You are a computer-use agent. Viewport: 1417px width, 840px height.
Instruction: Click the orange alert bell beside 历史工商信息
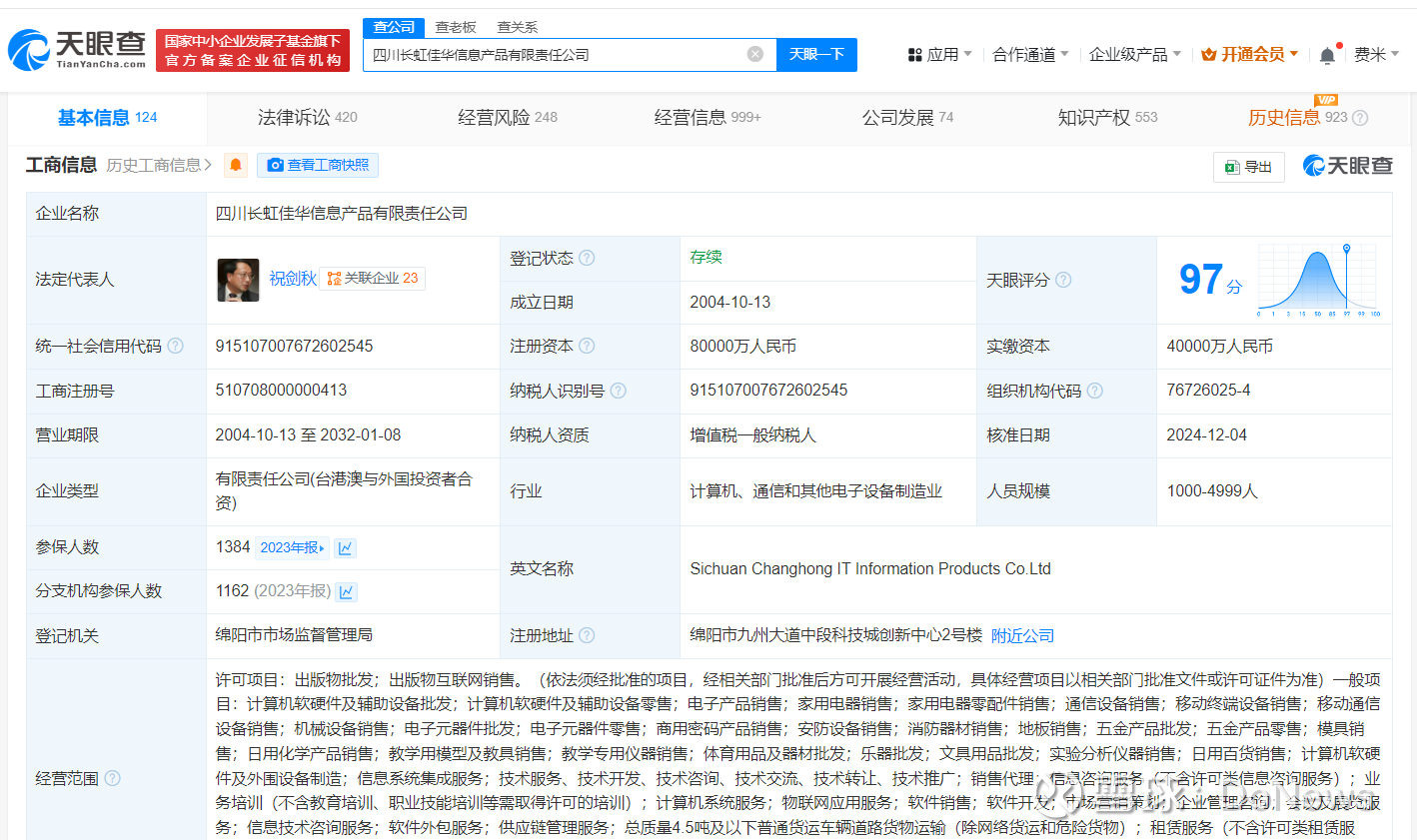point(236,165)
